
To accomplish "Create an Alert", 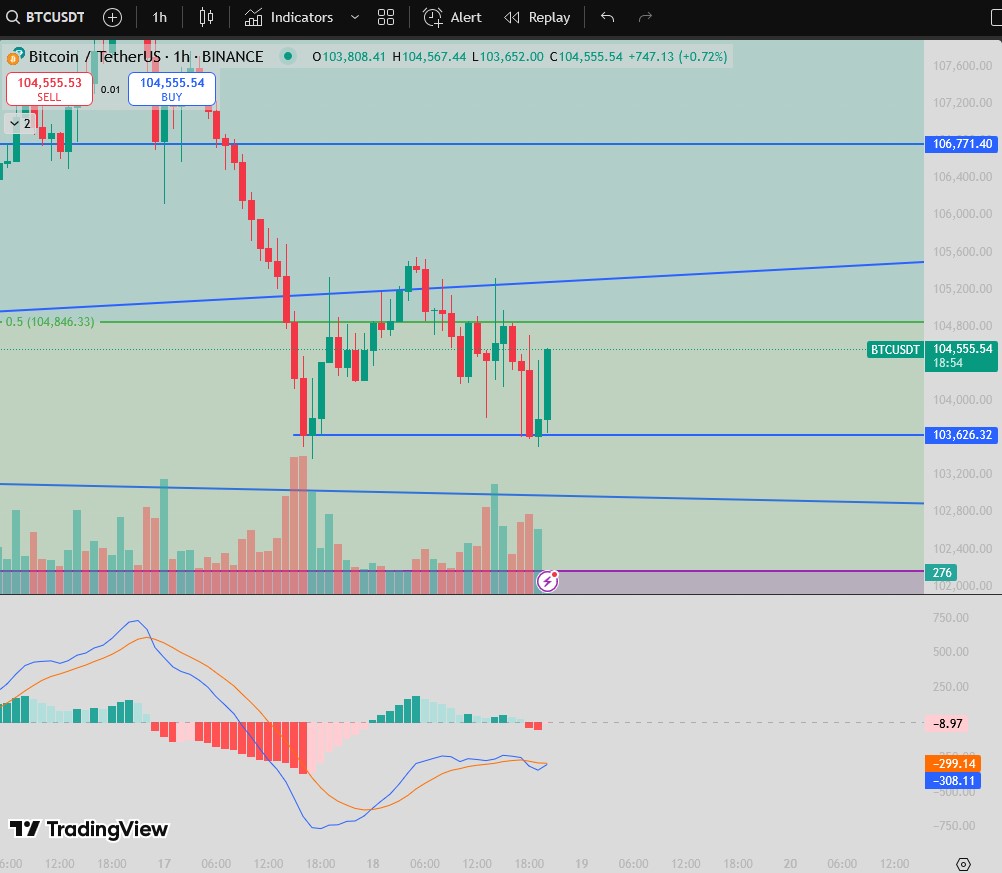I will click(x=452, y=17).
